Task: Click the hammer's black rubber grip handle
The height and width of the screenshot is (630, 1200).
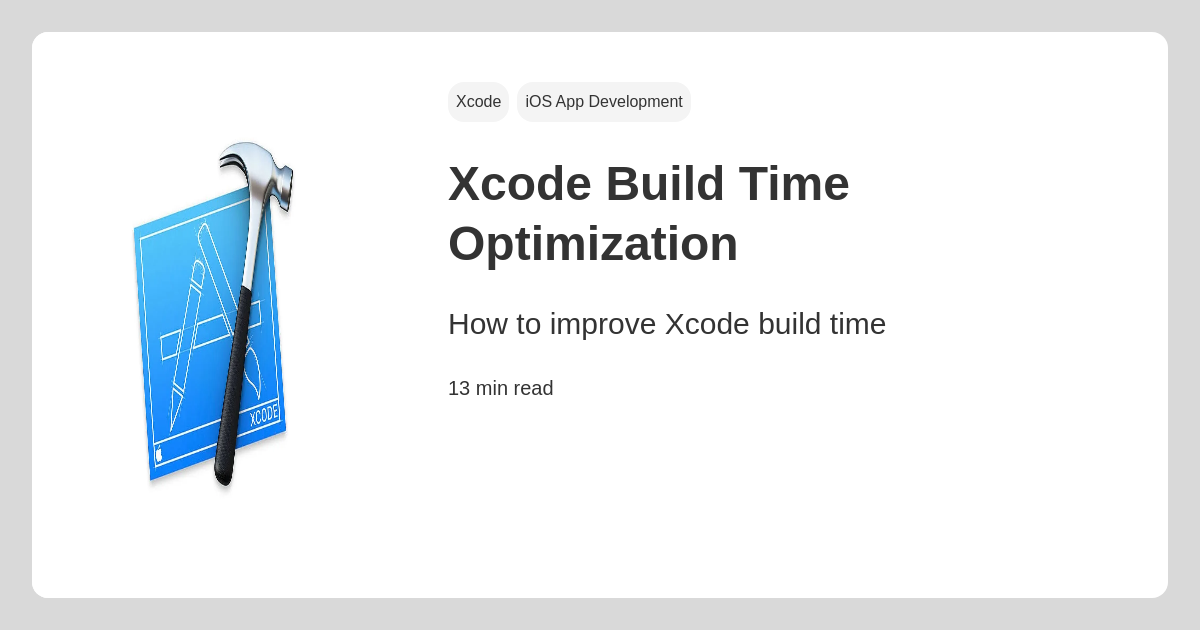Action: click(x=232, y=390)
